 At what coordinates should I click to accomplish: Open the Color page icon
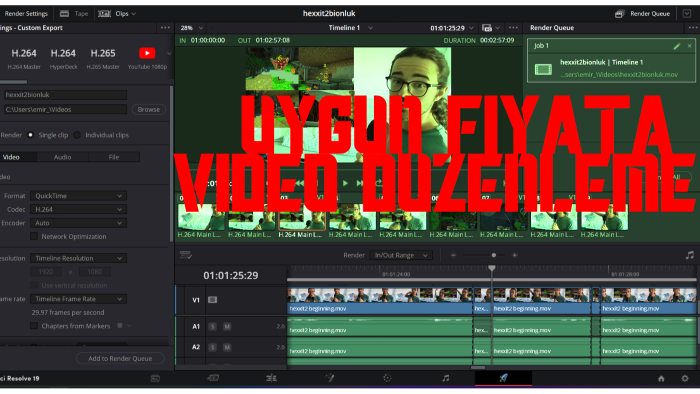click(x=387, y=378)
